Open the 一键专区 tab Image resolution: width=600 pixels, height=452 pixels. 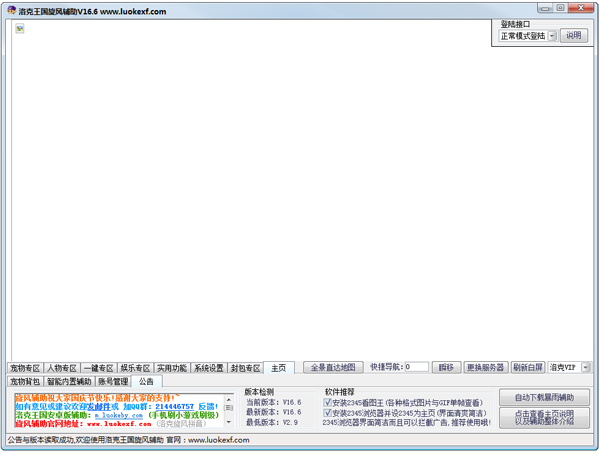click(98, 368)
